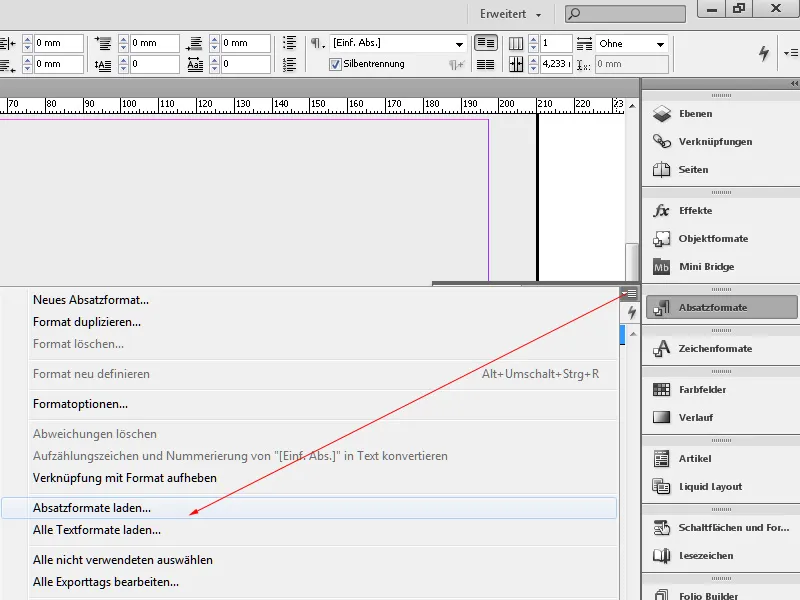
Task: Click the search input field
Action: pos(625,14)
